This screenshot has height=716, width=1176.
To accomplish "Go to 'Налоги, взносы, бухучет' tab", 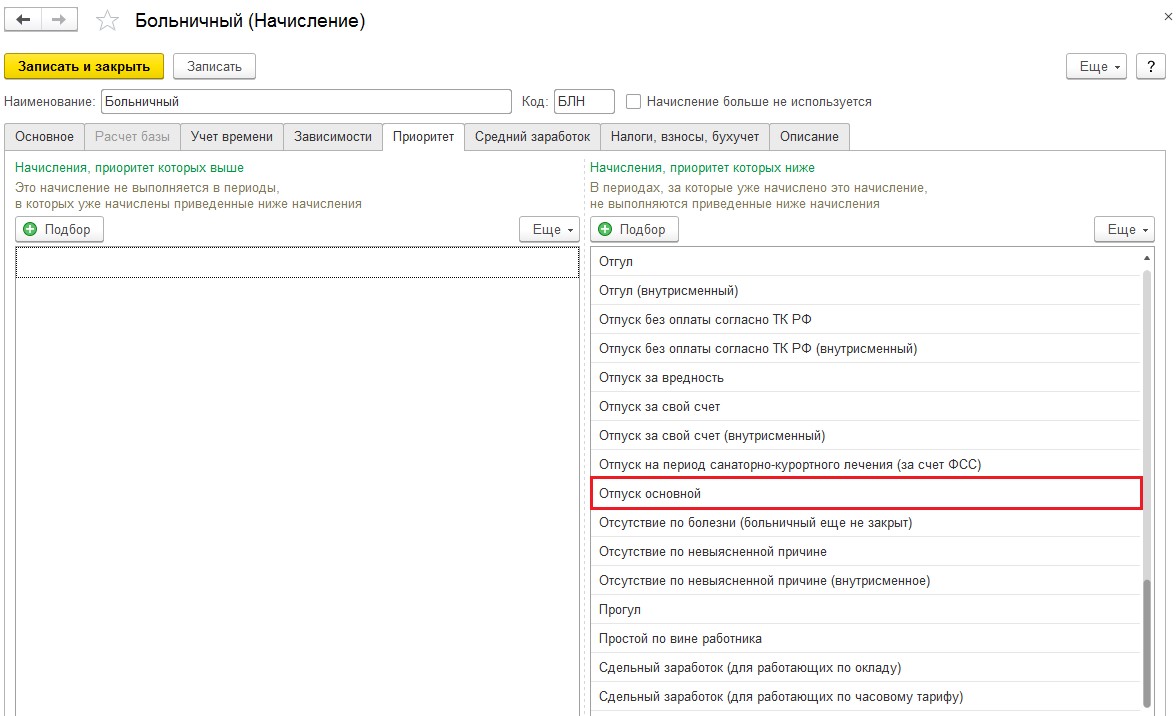I will pos(685,136).
